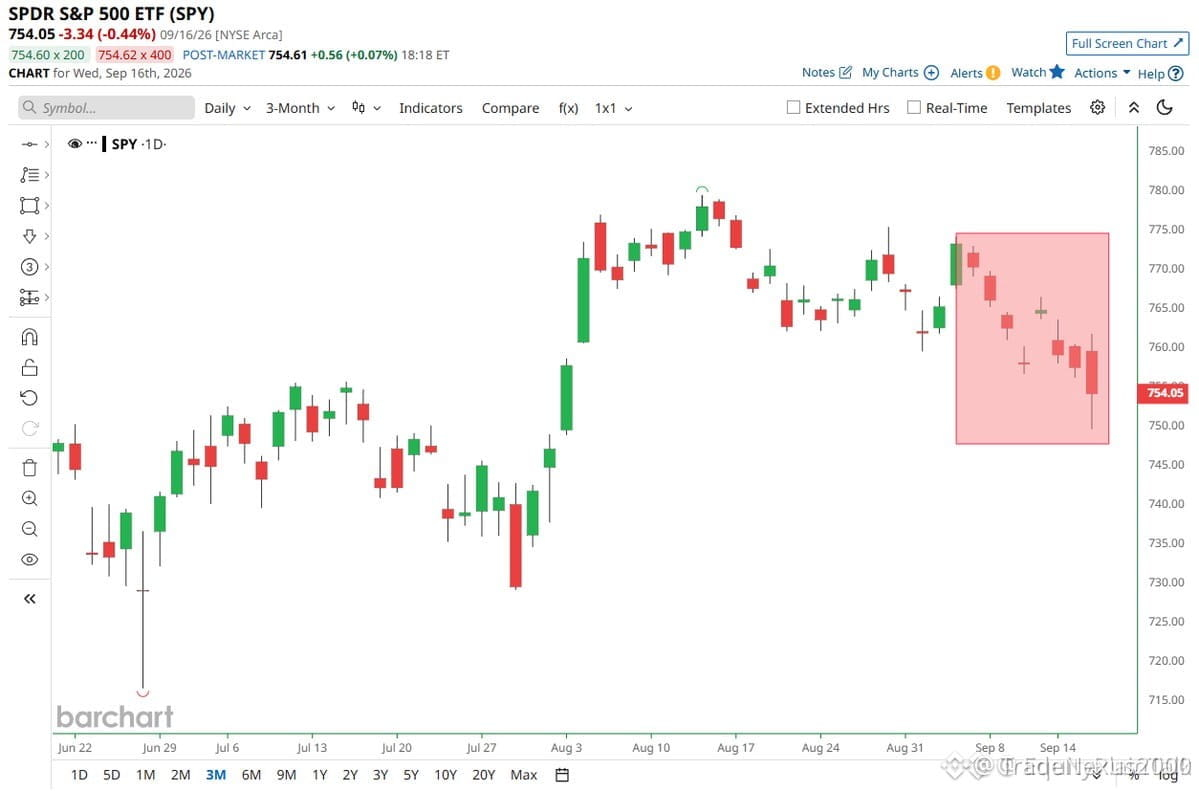This screenshot has height=791, width=1199.
Task: Open chart settings gear icon
Action: tap(1097, 108)
